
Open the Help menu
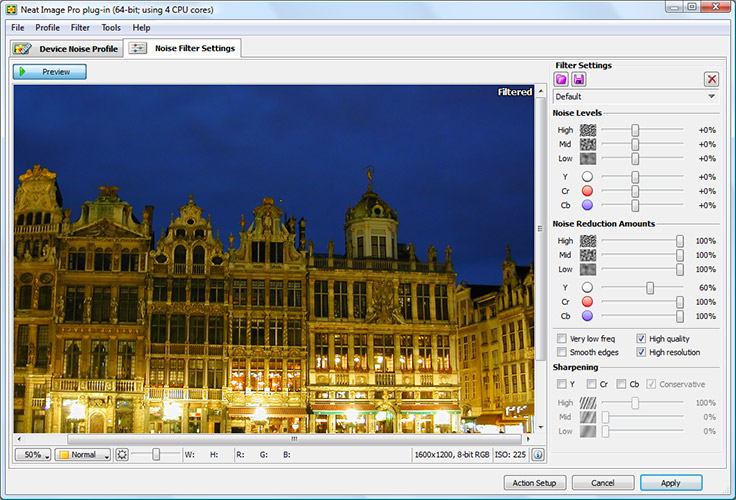pyautogui.click(x=141, y=28)
